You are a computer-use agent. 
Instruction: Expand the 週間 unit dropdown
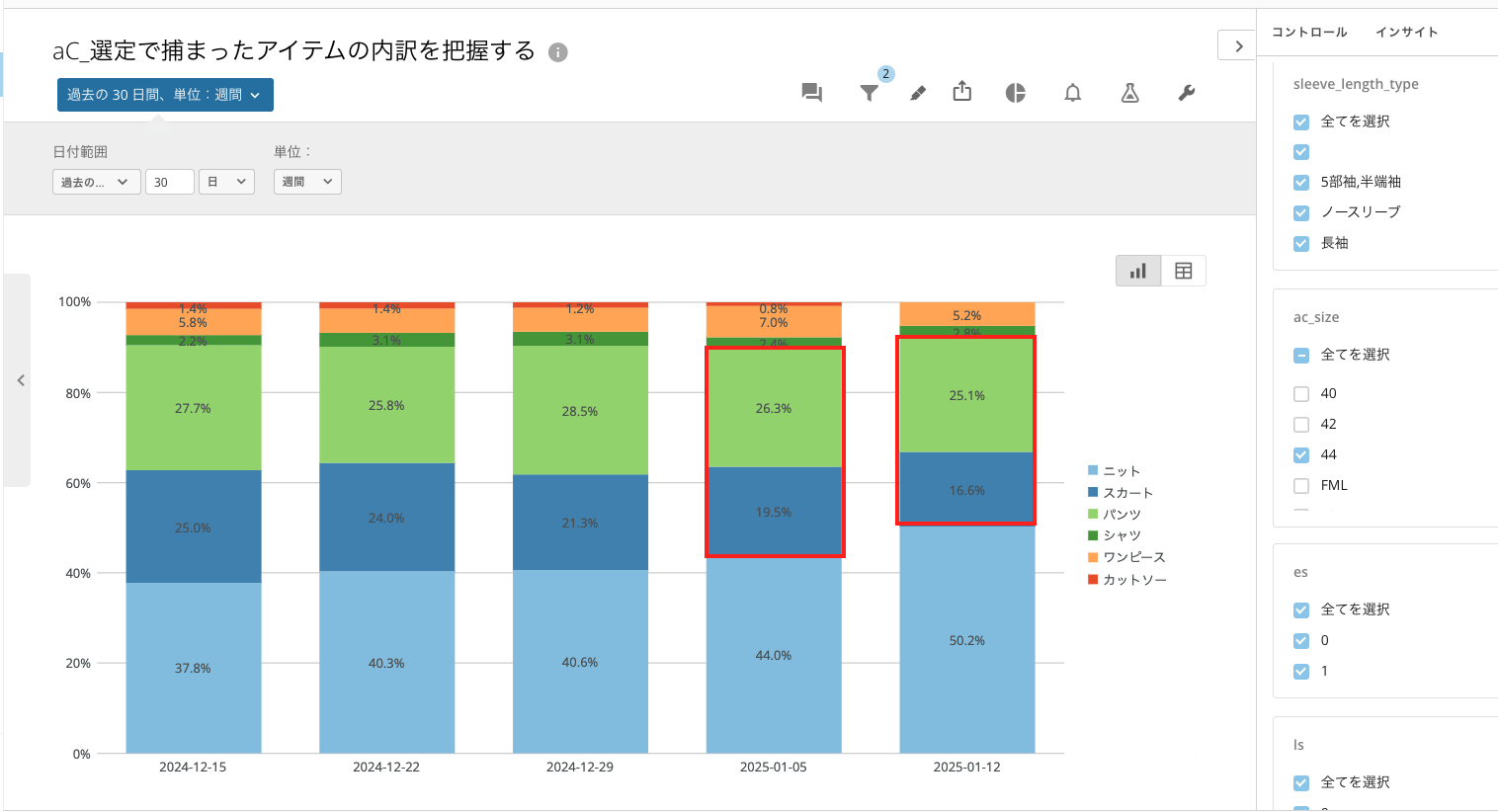pos(306,182)
